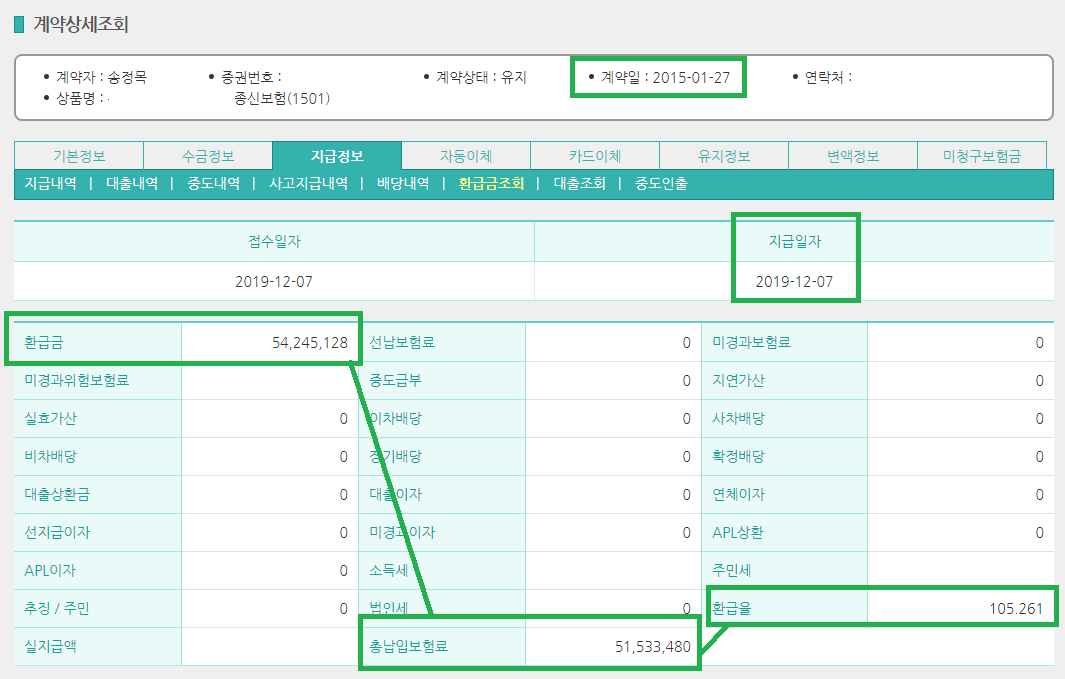Click the 사차배당 label

738,418
